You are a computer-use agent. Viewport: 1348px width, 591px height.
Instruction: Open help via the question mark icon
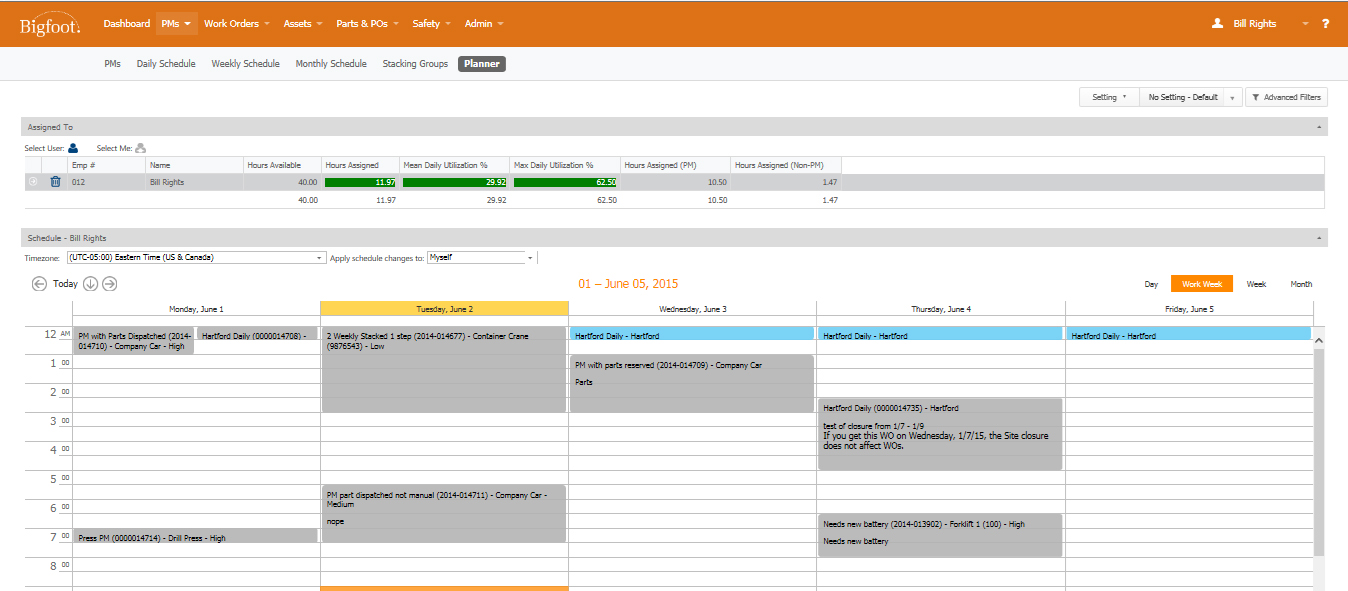pyautogui.click(x=1325, y=24)
